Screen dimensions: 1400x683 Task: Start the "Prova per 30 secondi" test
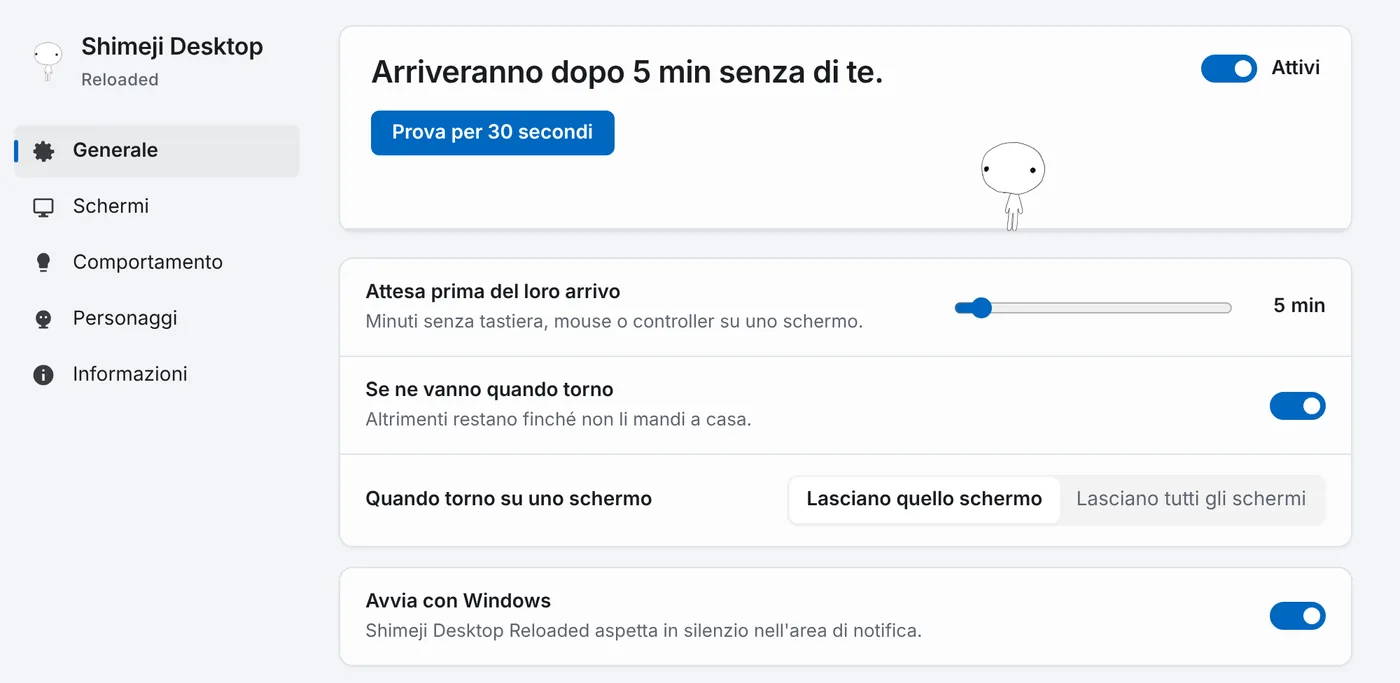[492, 132]
